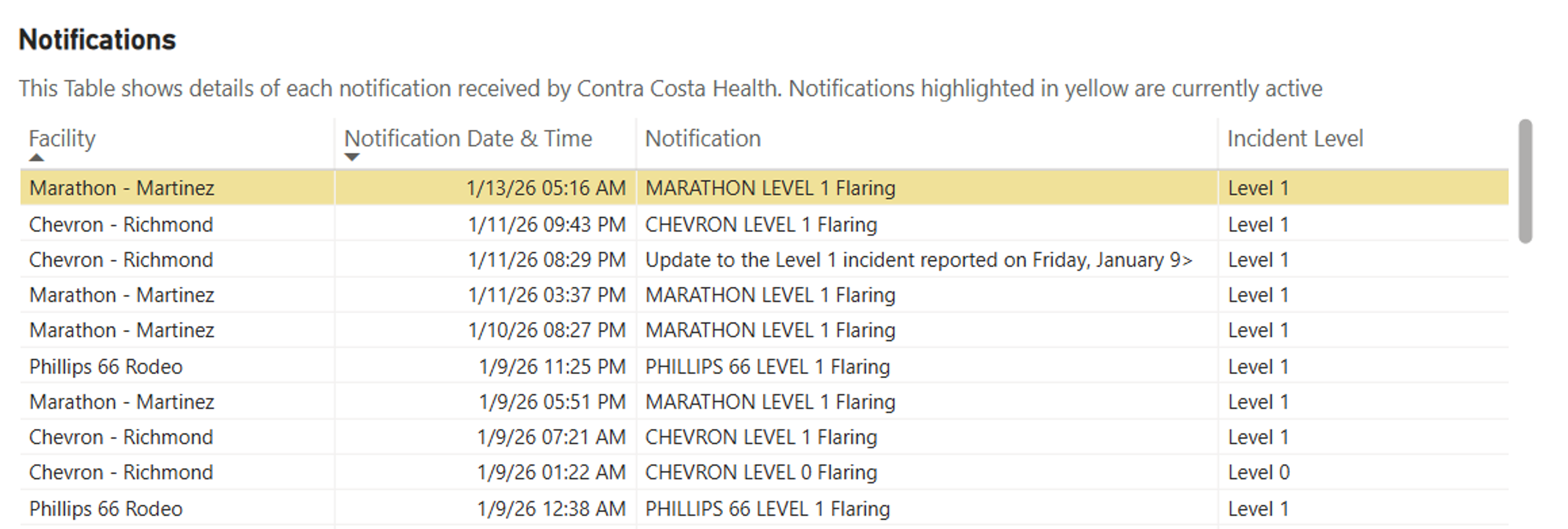Sort by Notification Date & Time header

(468, 139)
